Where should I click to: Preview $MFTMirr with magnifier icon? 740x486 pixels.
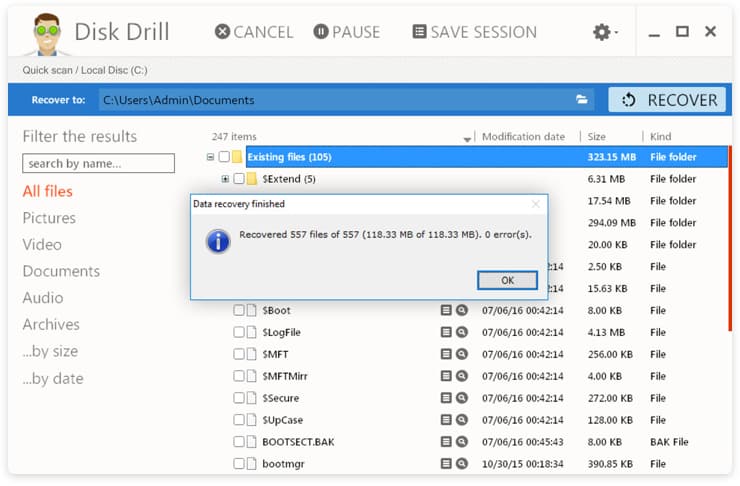point(462,376)
